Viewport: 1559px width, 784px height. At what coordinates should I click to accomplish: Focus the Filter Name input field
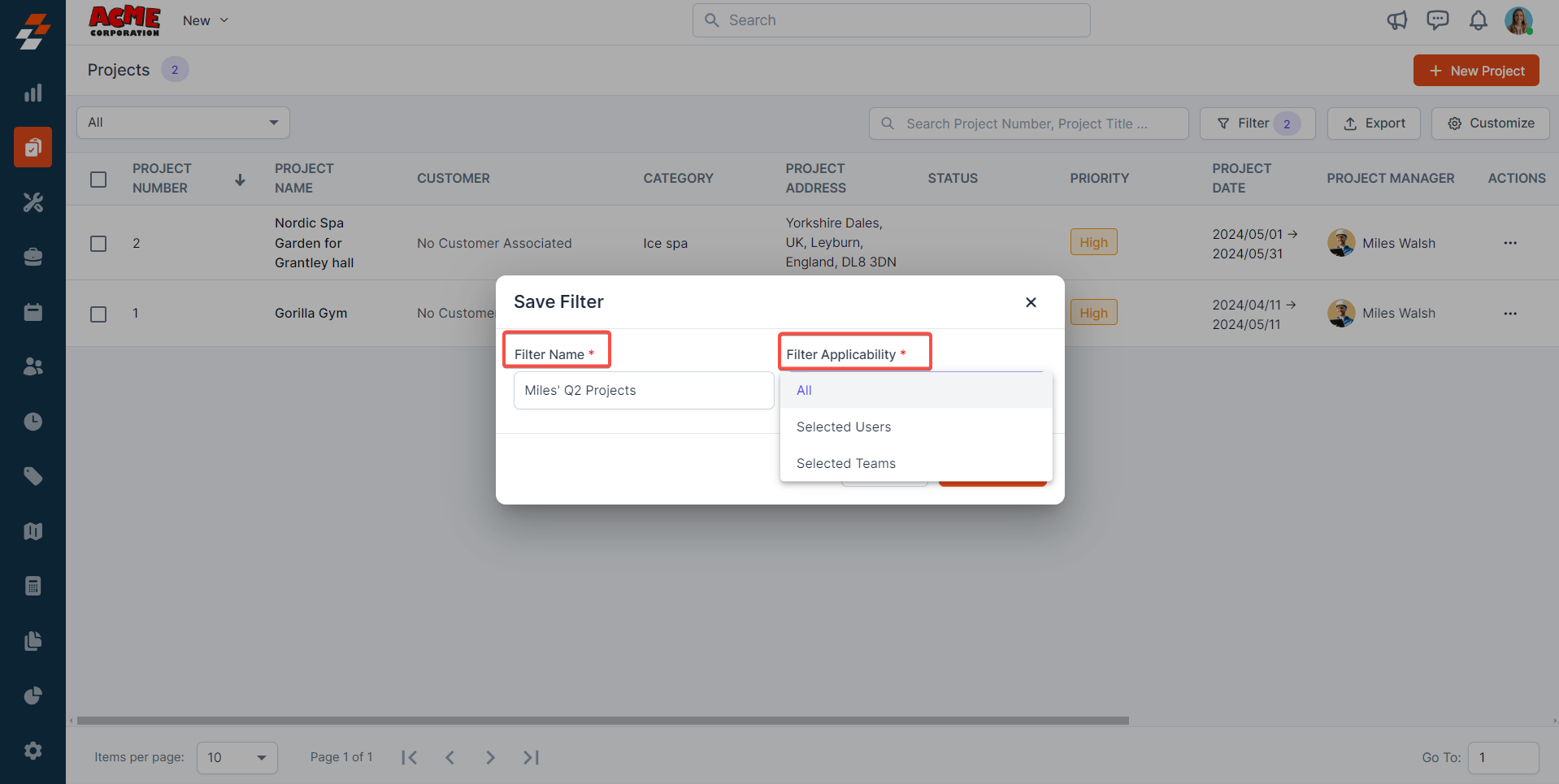tap(644, 390)
